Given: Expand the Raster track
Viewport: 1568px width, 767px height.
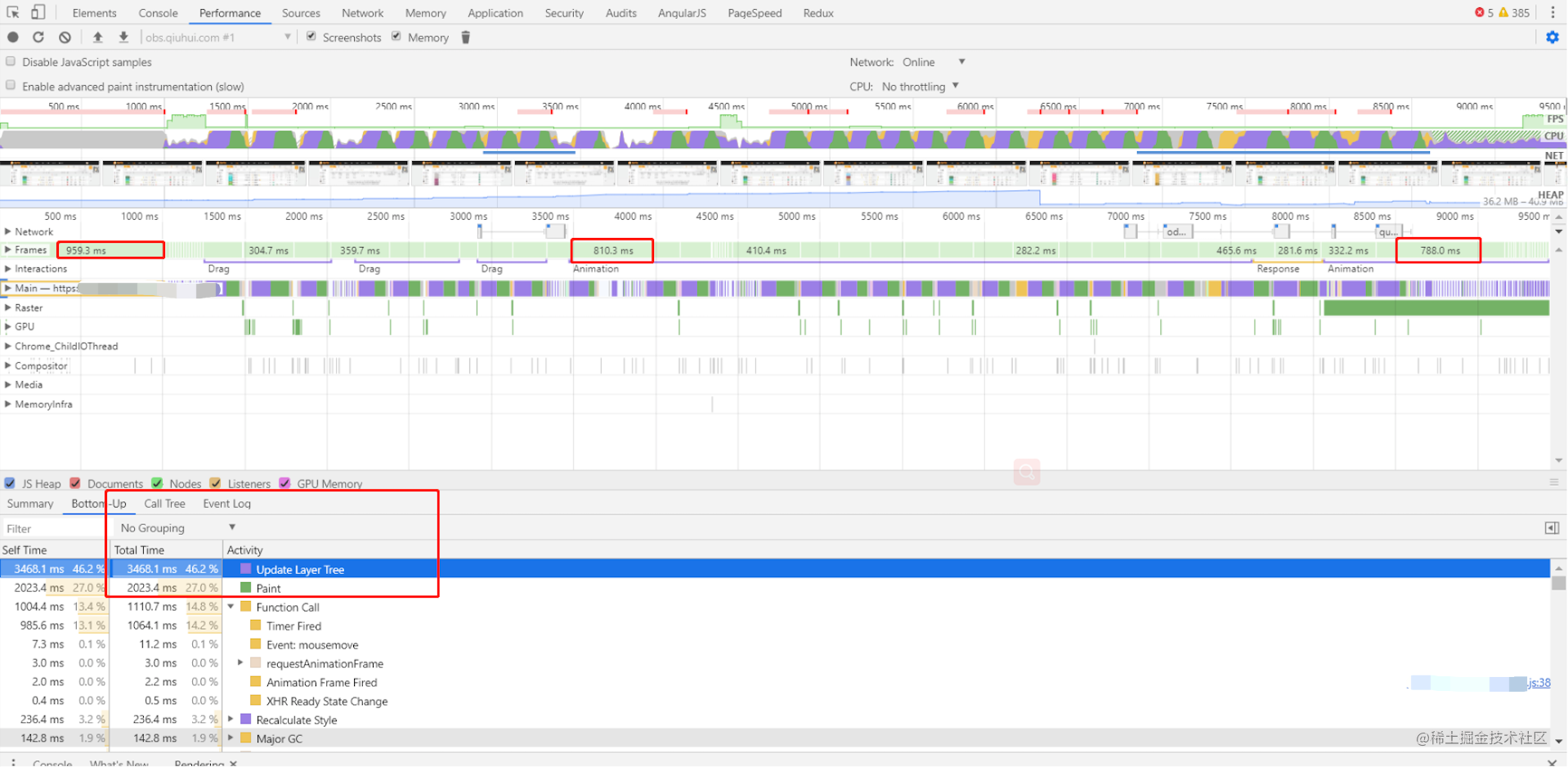Looking at the screenshot, I should click(8, 307).
